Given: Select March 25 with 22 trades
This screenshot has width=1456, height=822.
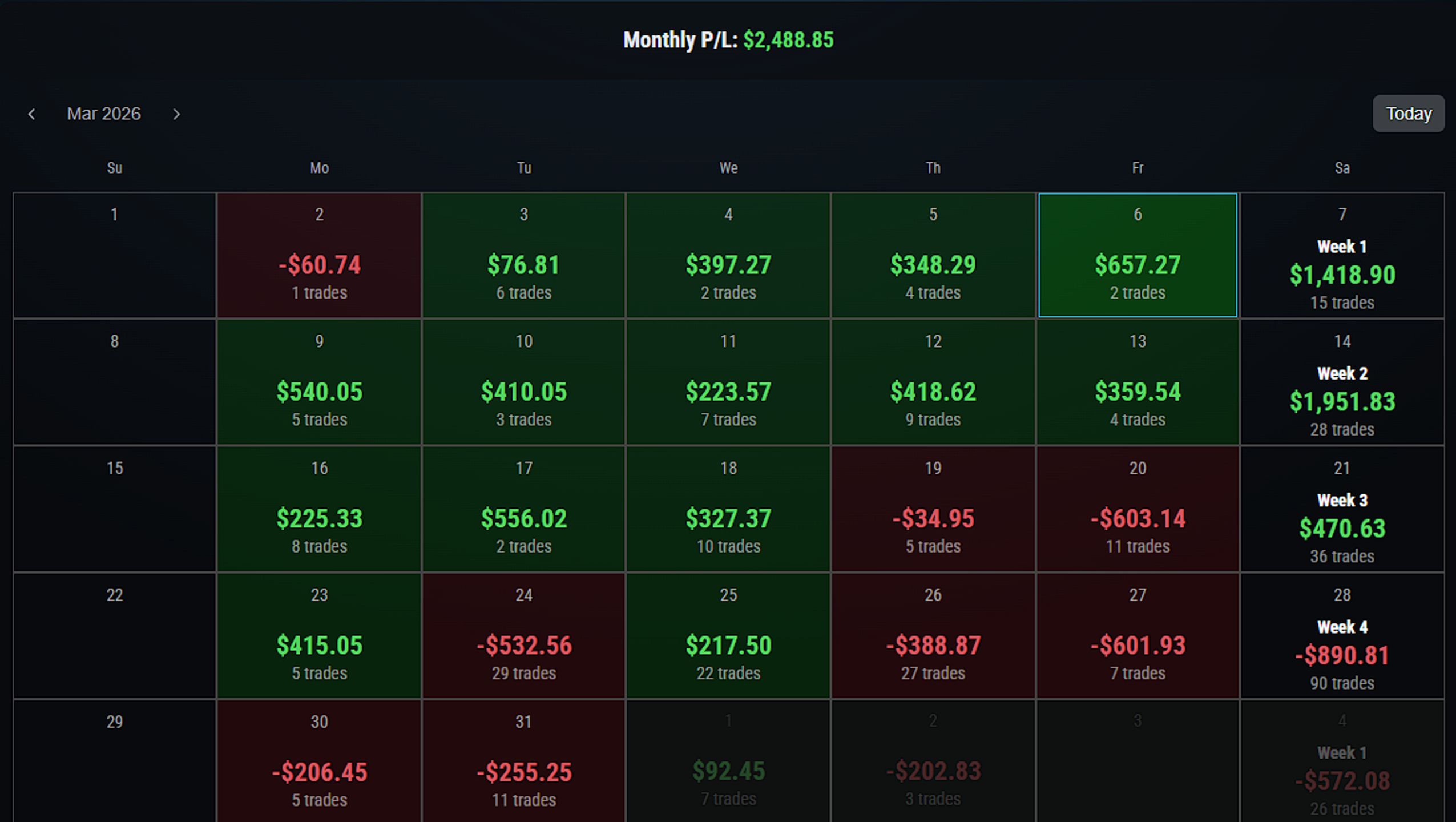Looking at the screenshot, I should (728, 635).
